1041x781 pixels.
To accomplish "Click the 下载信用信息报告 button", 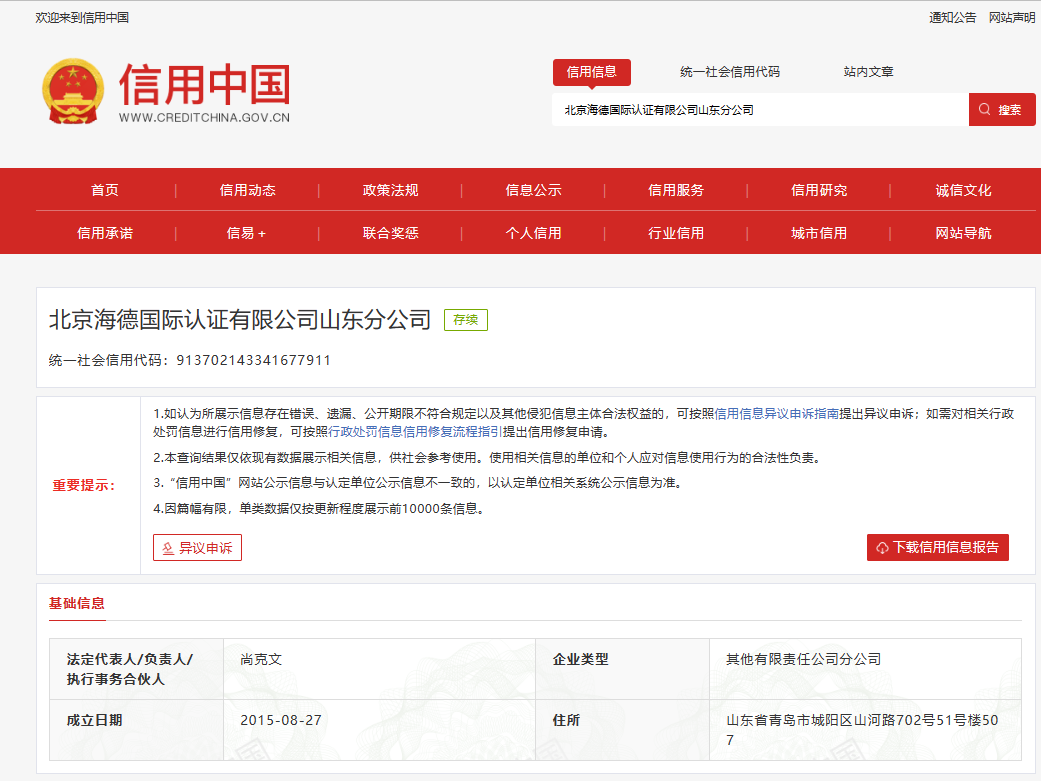I will 937,547.
